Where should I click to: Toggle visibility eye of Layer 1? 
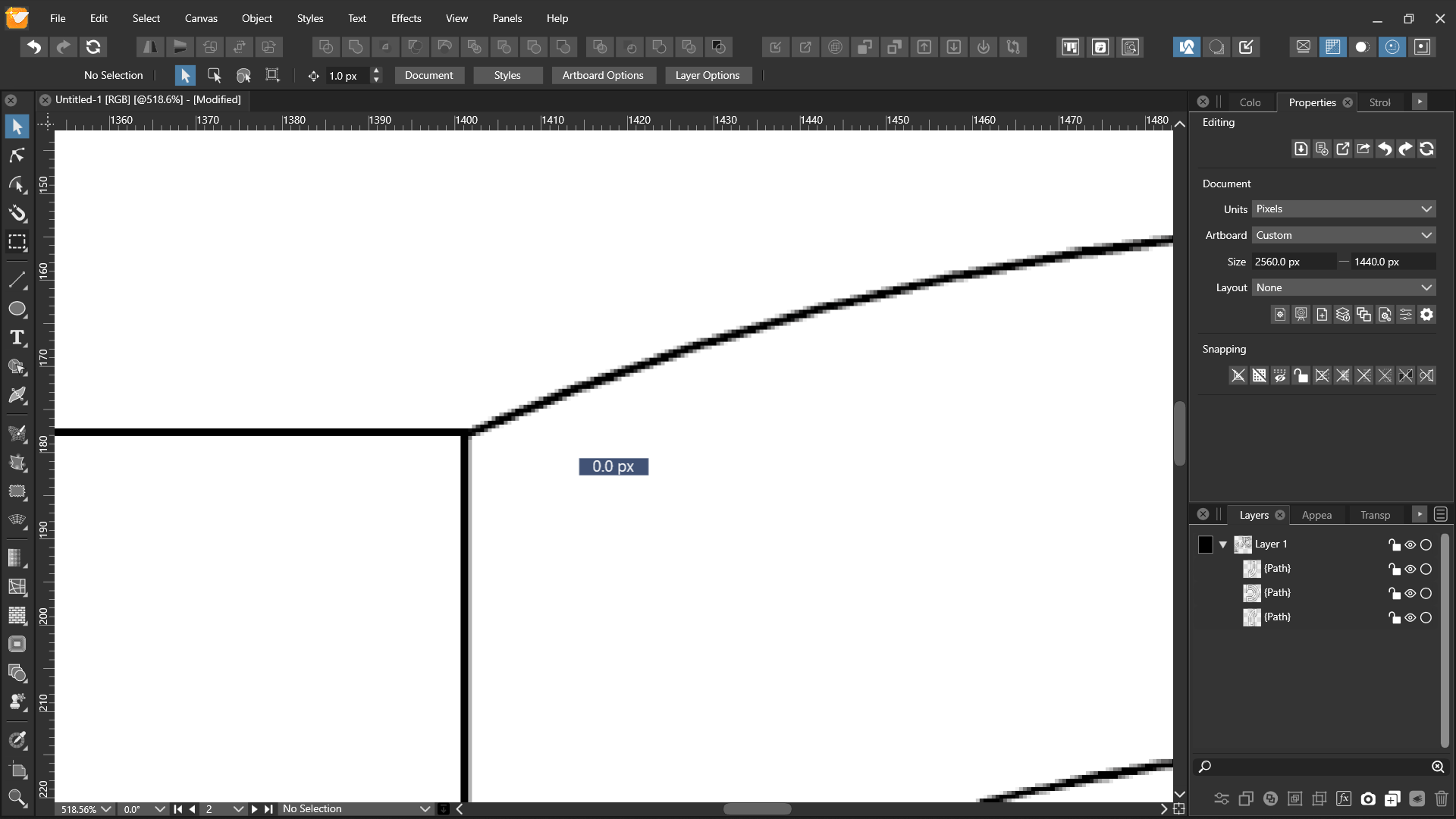click(1410, 544)
